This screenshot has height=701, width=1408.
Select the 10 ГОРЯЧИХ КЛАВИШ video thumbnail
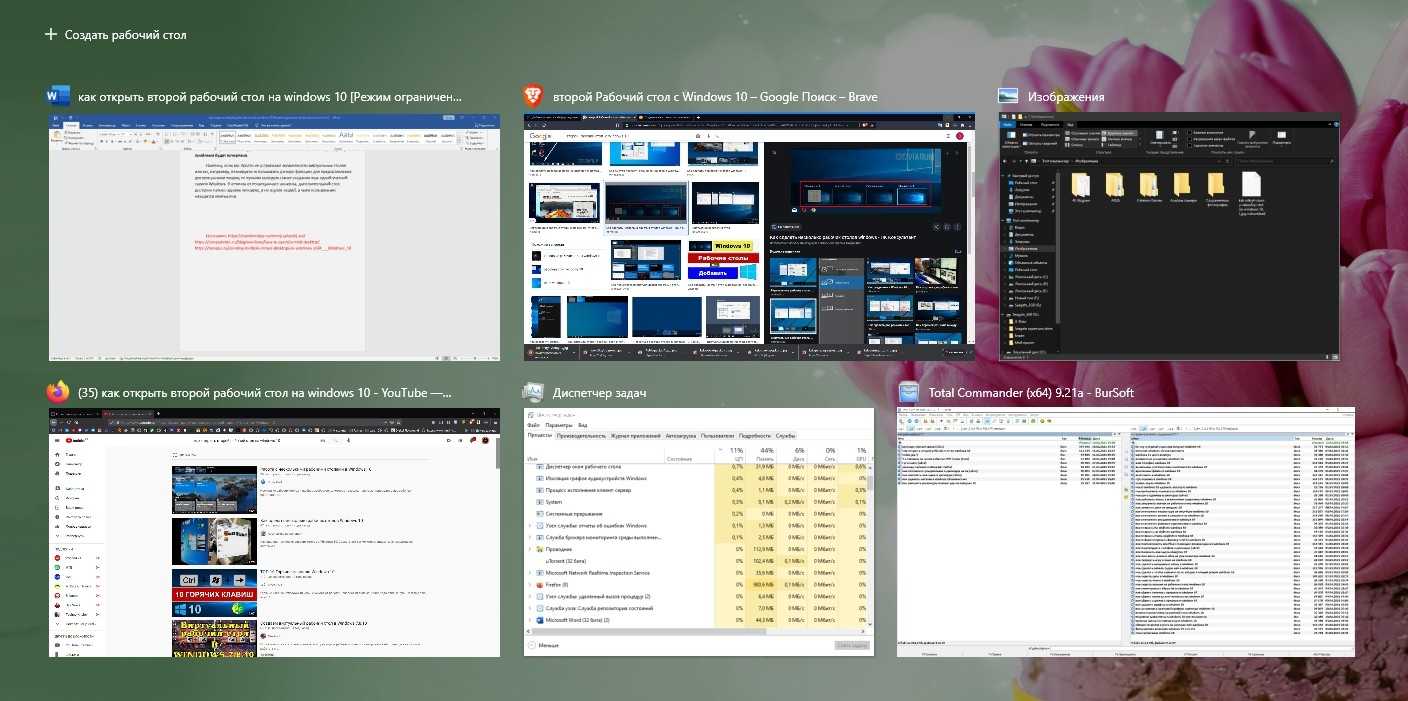[x=212, y=593]
